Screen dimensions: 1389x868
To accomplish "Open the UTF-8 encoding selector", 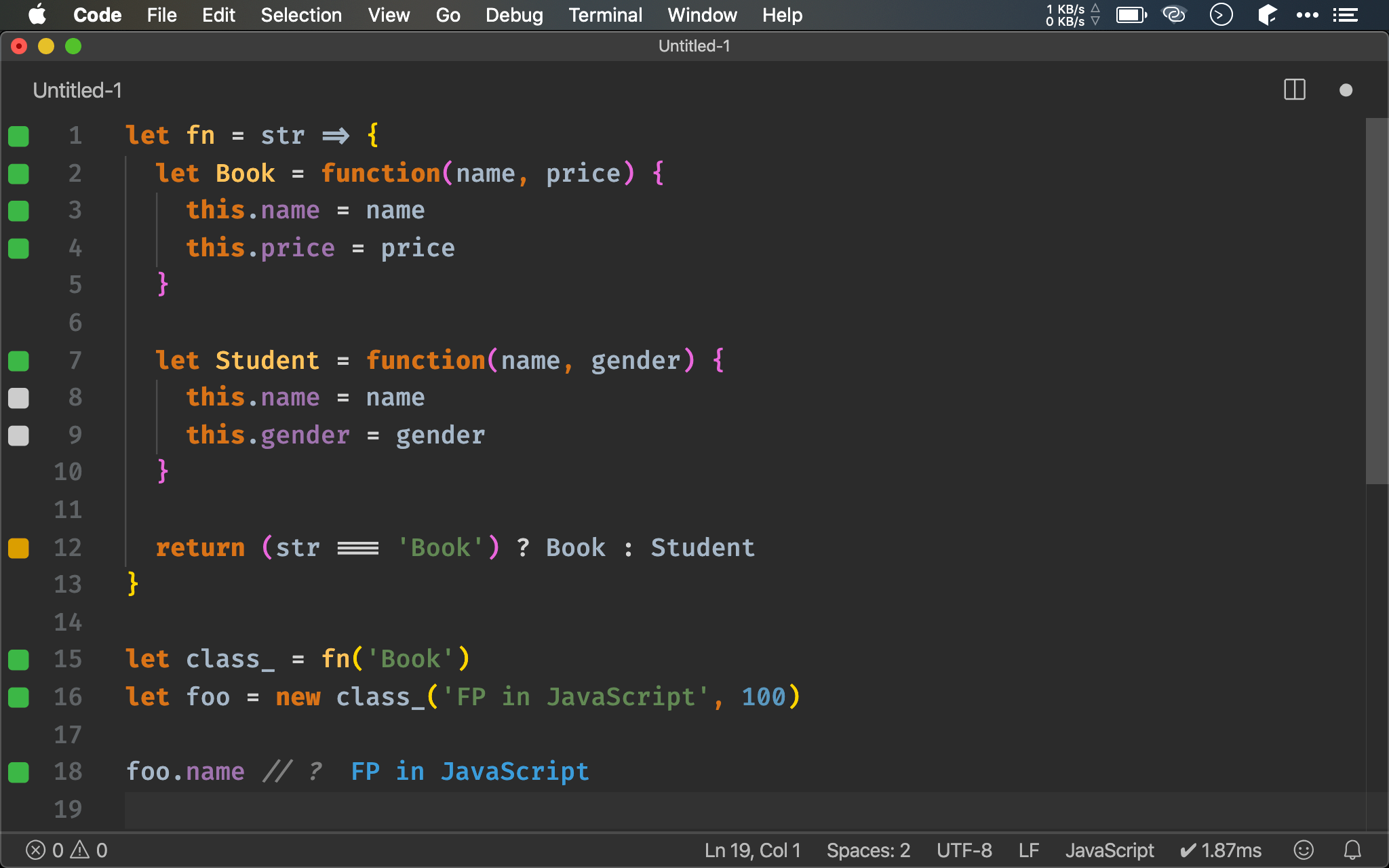I will [x=964, y=850].
